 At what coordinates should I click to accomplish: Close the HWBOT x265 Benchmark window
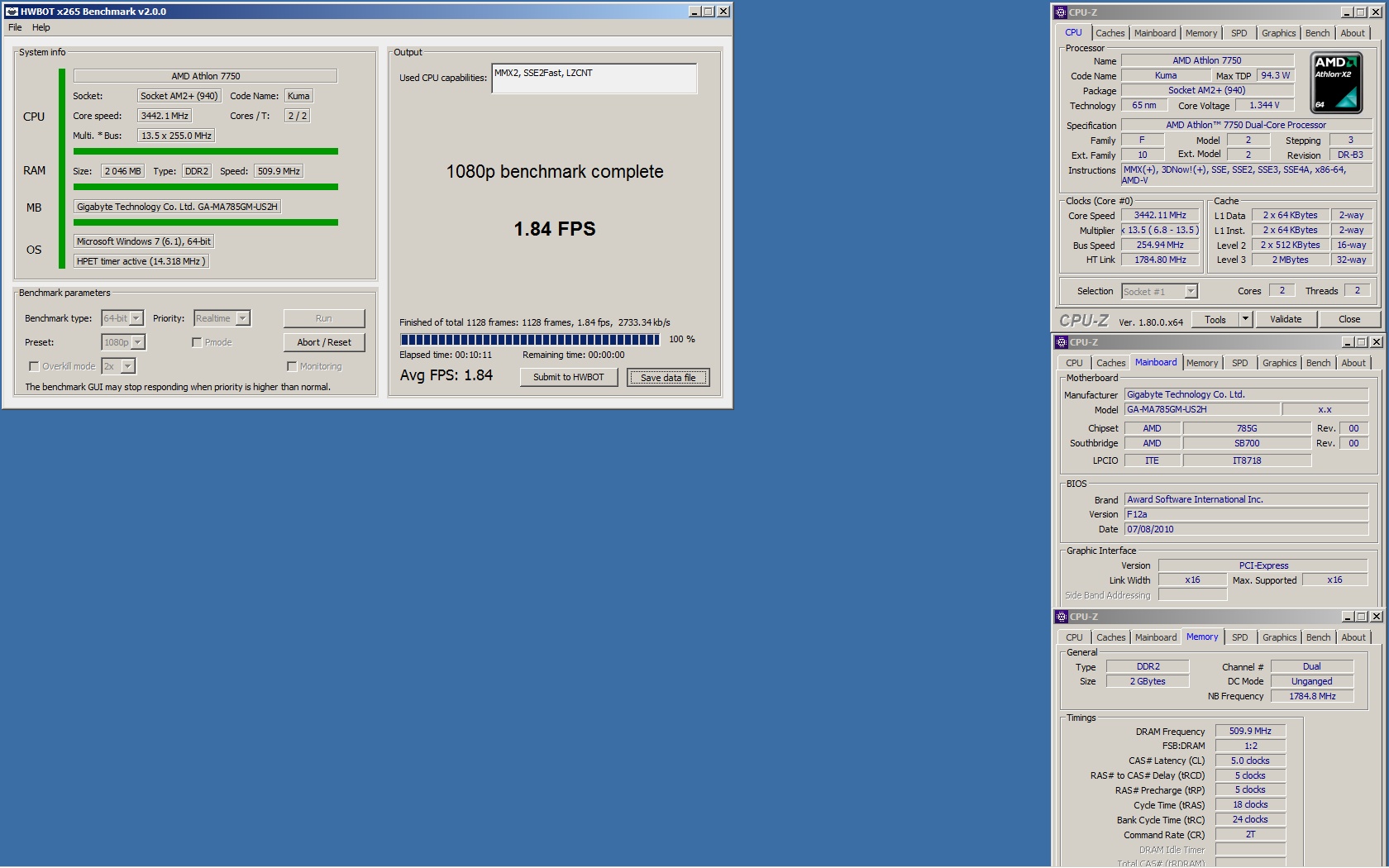(x=723, y=12)
